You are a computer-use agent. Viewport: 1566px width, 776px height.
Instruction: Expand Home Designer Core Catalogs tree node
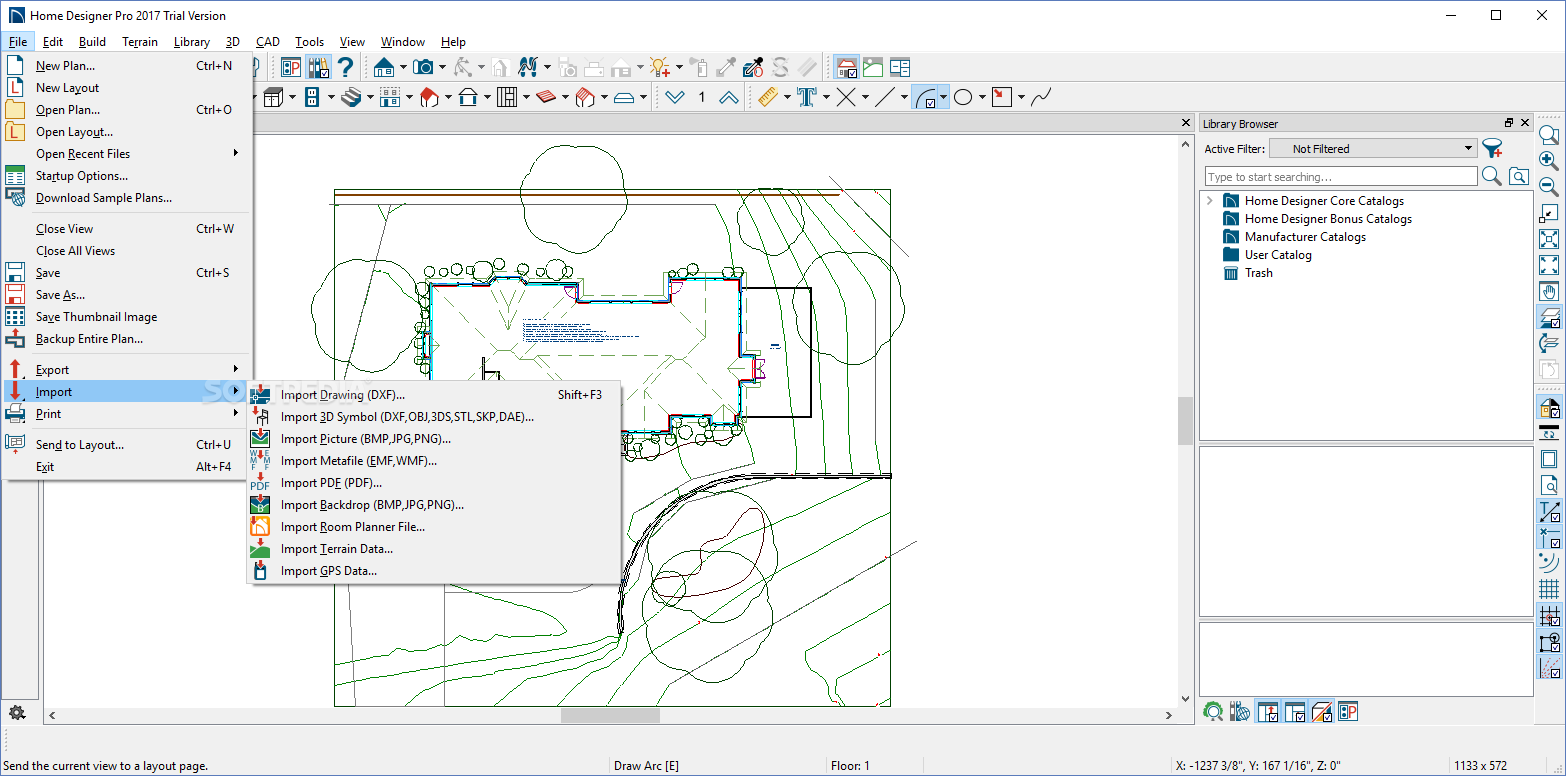pos(1210,201)
